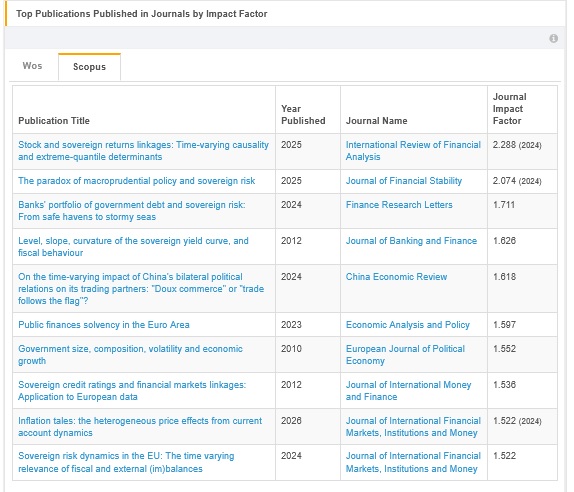Visit International Review of Financial Analysis journal
Screen dimensions: 574x492
[x=413, y=151]
